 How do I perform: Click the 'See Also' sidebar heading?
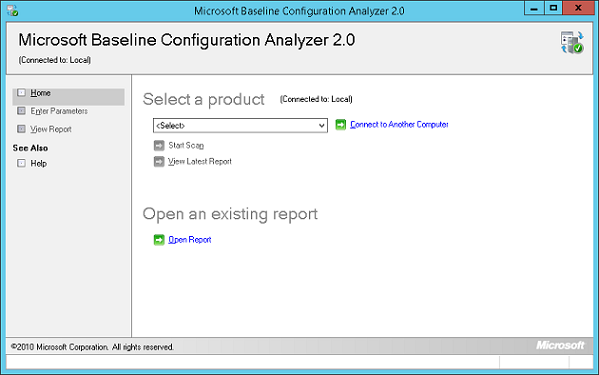click(30, 148)
